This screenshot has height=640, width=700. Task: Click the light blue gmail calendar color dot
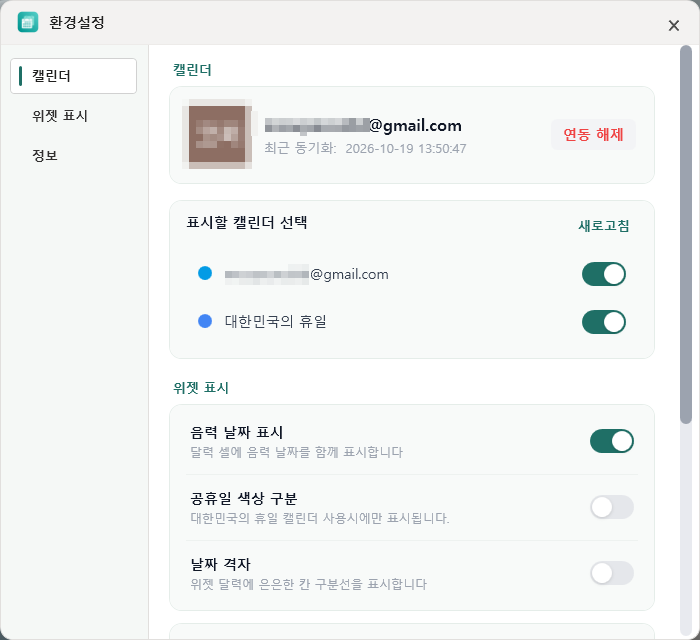coord(205,273)
